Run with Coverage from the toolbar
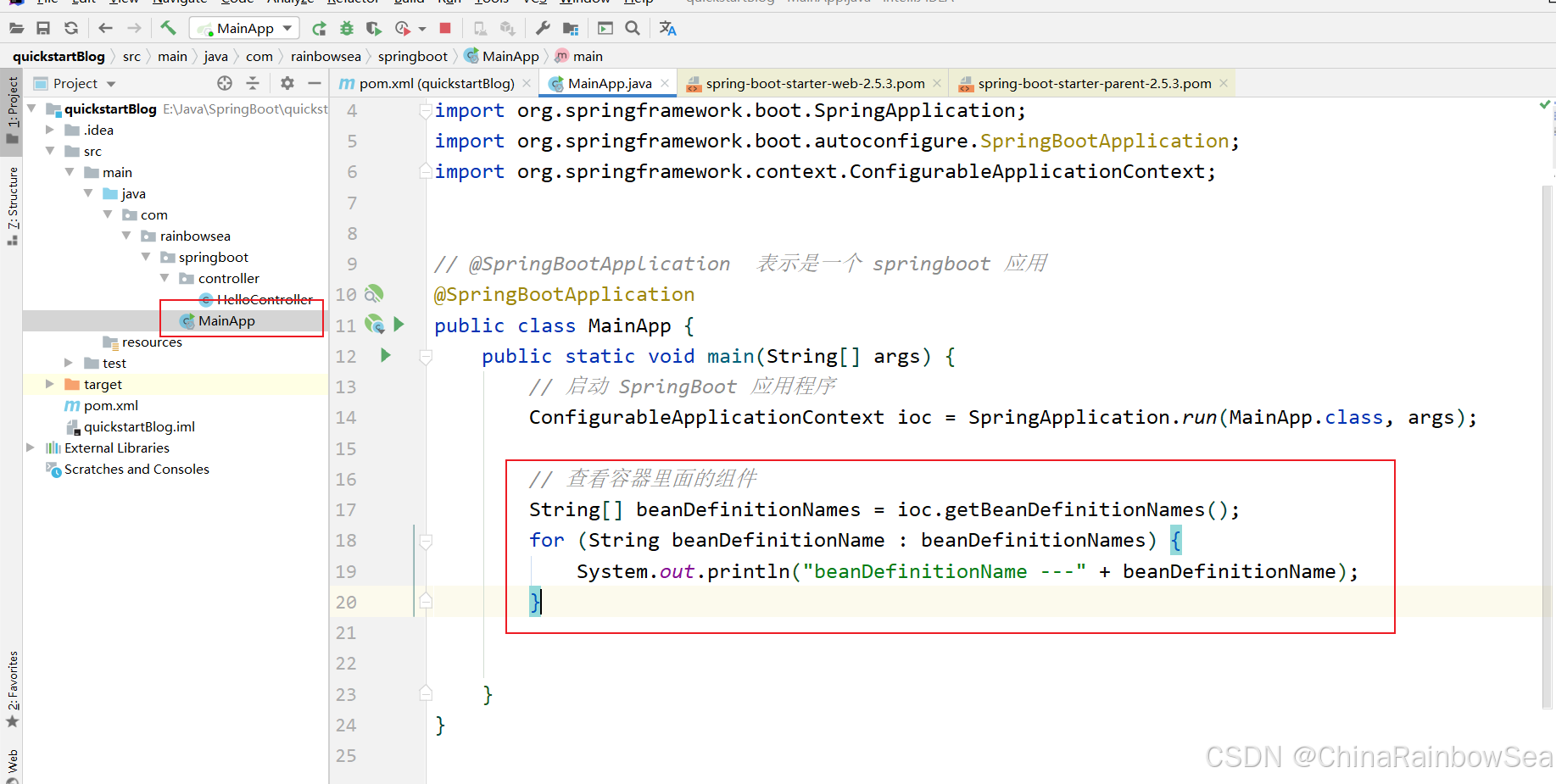1556x784 pixels. [x=373, y=28]
